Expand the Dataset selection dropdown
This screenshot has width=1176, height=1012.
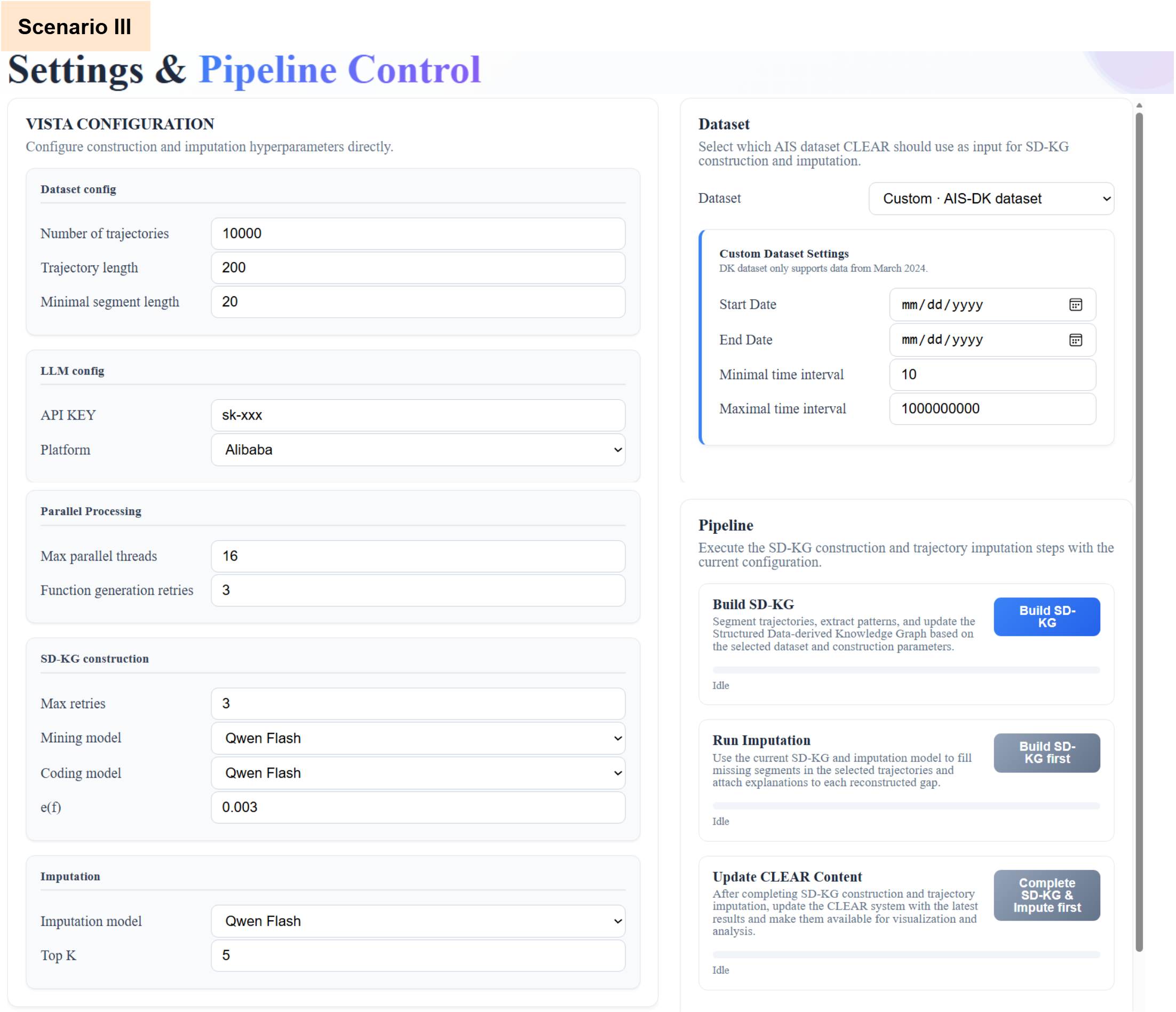click(990, 198)
